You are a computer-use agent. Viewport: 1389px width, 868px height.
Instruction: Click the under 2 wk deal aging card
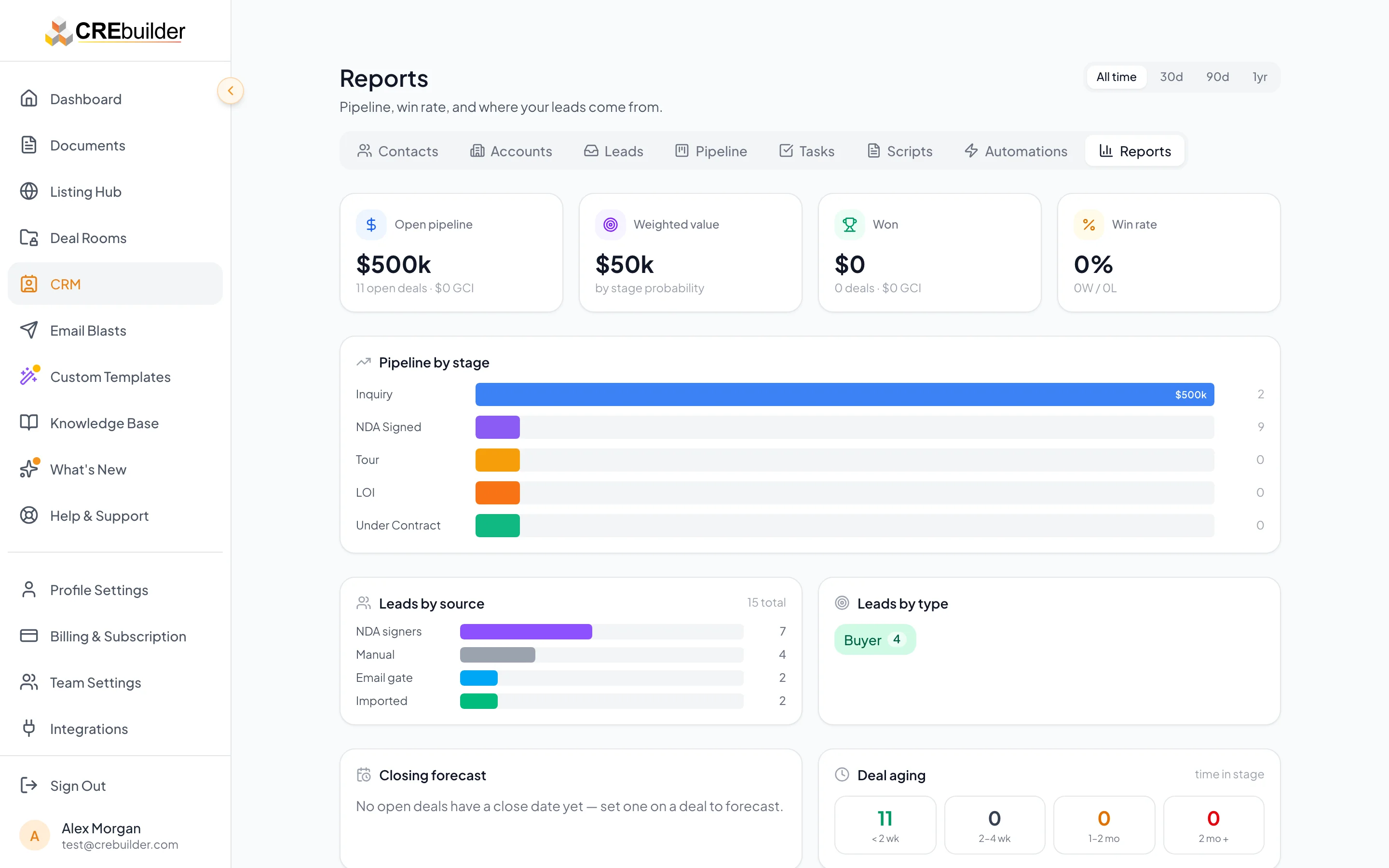(x=885, y=825)
